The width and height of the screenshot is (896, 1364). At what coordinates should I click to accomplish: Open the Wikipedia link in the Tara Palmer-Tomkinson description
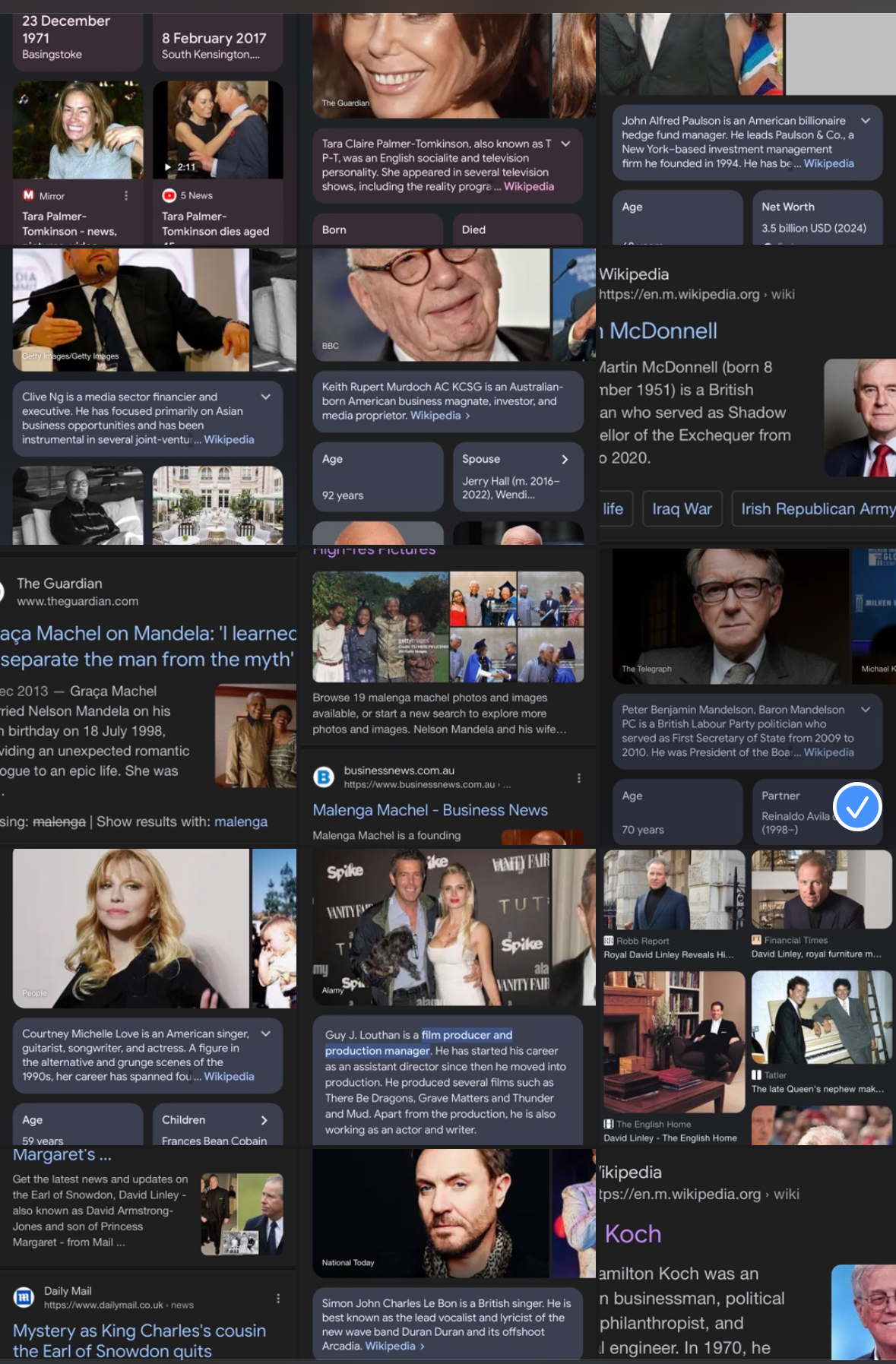529,187
